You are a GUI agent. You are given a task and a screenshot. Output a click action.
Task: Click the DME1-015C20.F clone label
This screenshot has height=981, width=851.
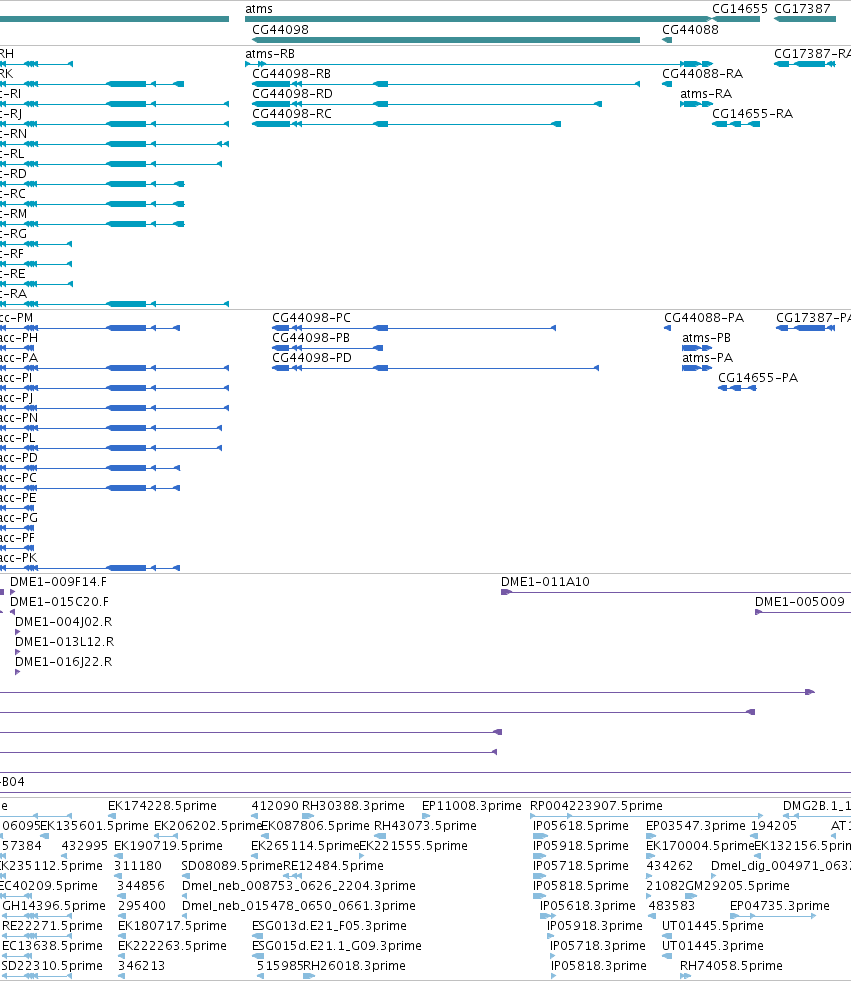[59, 602]
